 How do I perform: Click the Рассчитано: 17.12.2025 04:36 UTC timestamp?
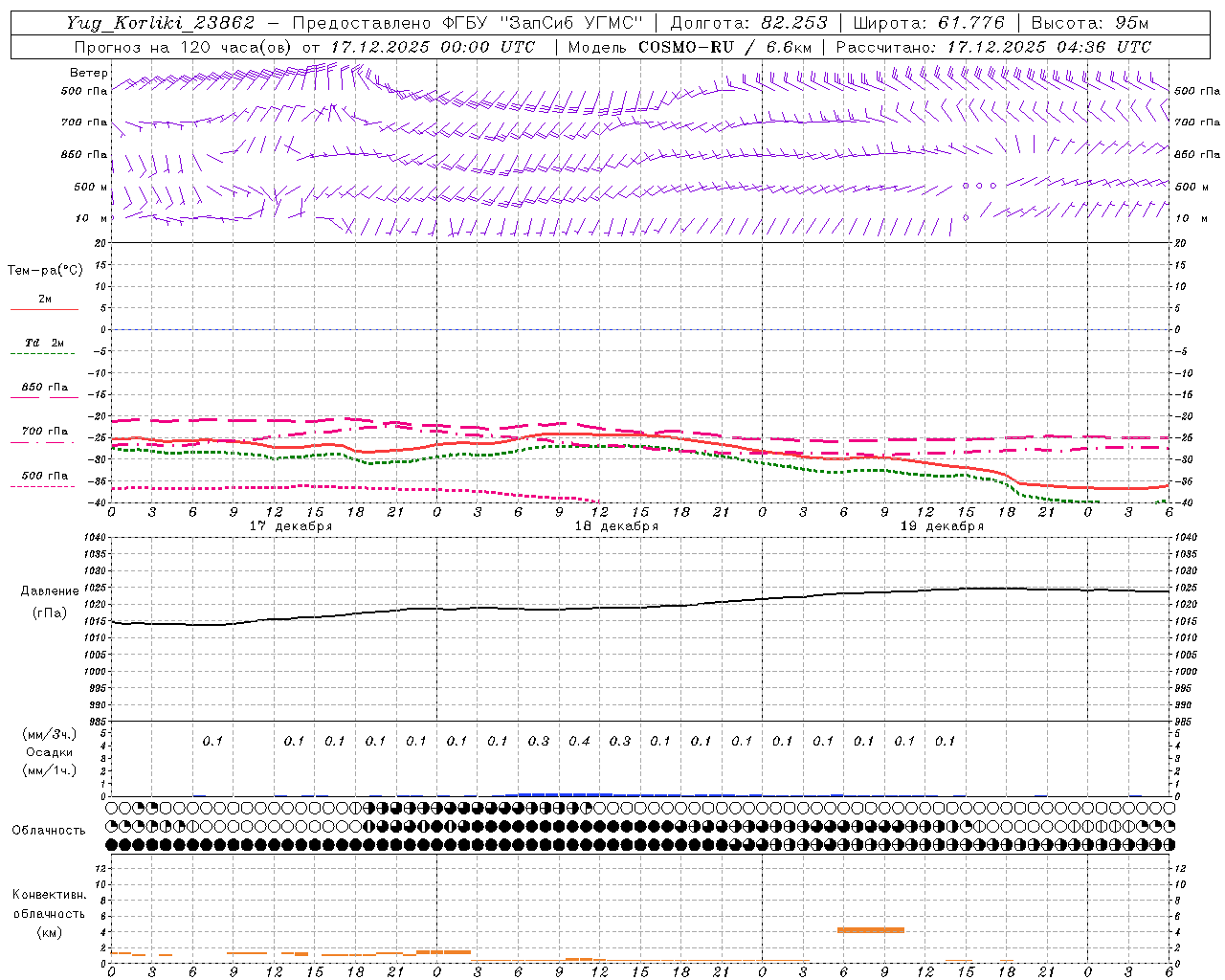993,47
